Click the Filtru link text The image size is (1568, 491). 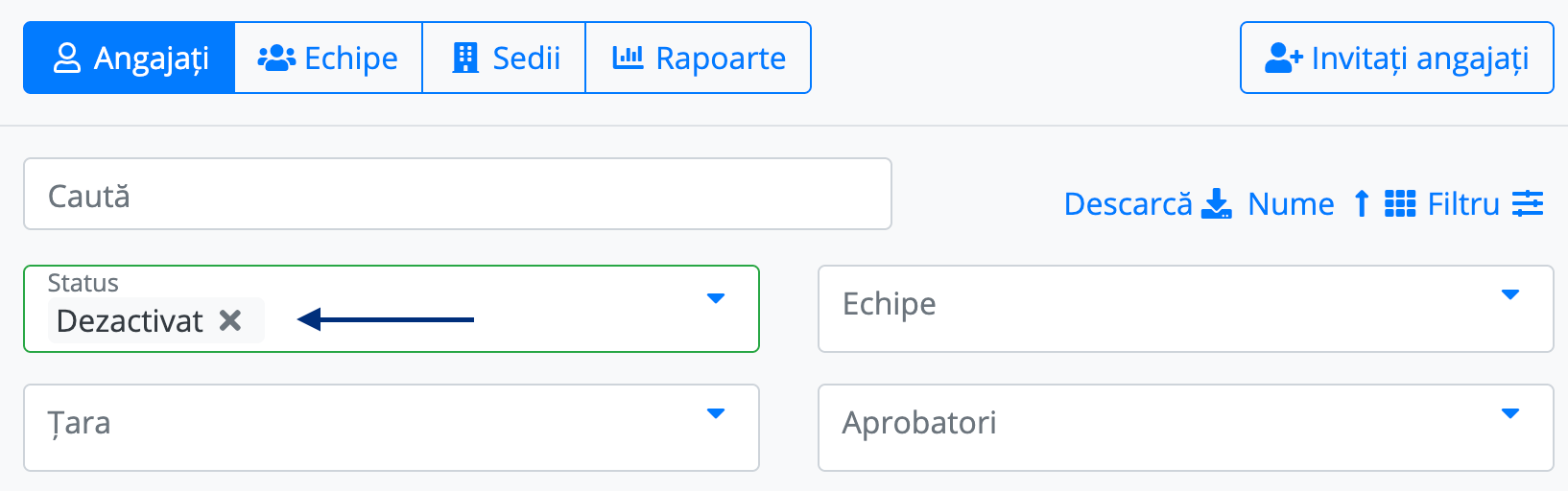pyautogui.click(x=1463, y=203)
